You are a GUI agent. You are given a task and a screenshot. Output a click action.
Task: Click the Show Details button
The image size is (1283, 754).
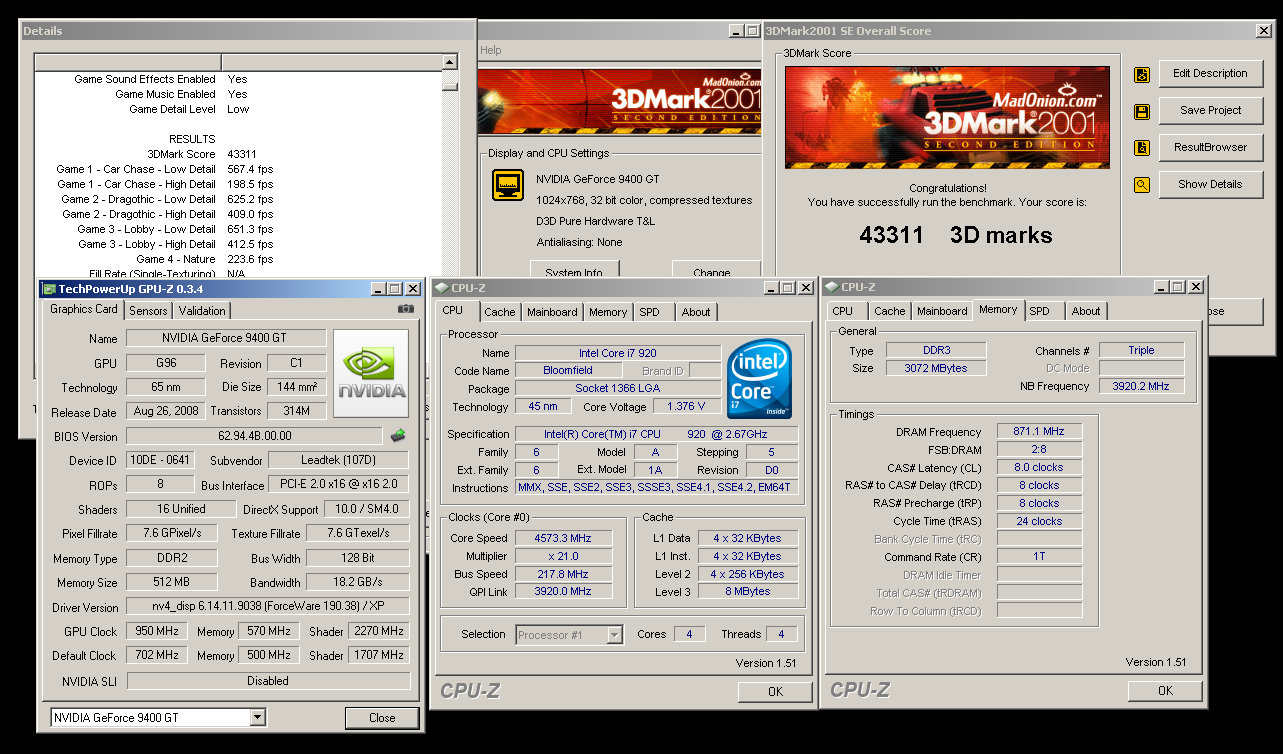[1211, 184]
